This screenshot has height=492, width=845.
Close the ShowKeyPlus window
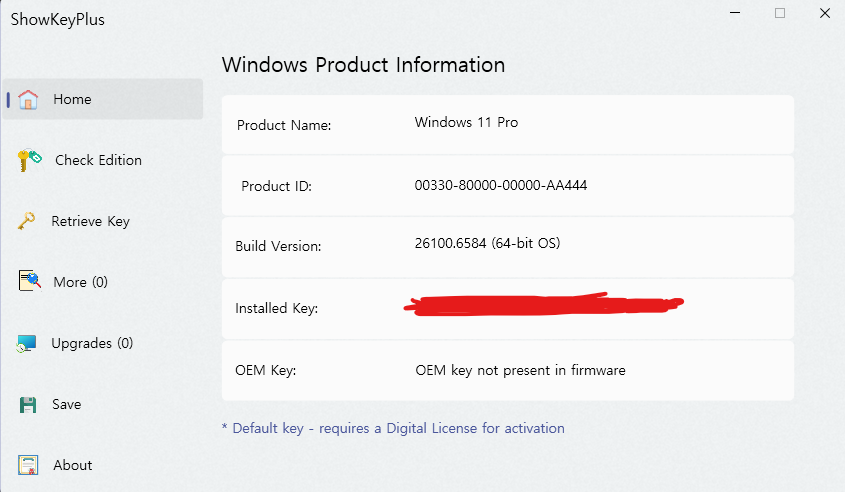825,13
